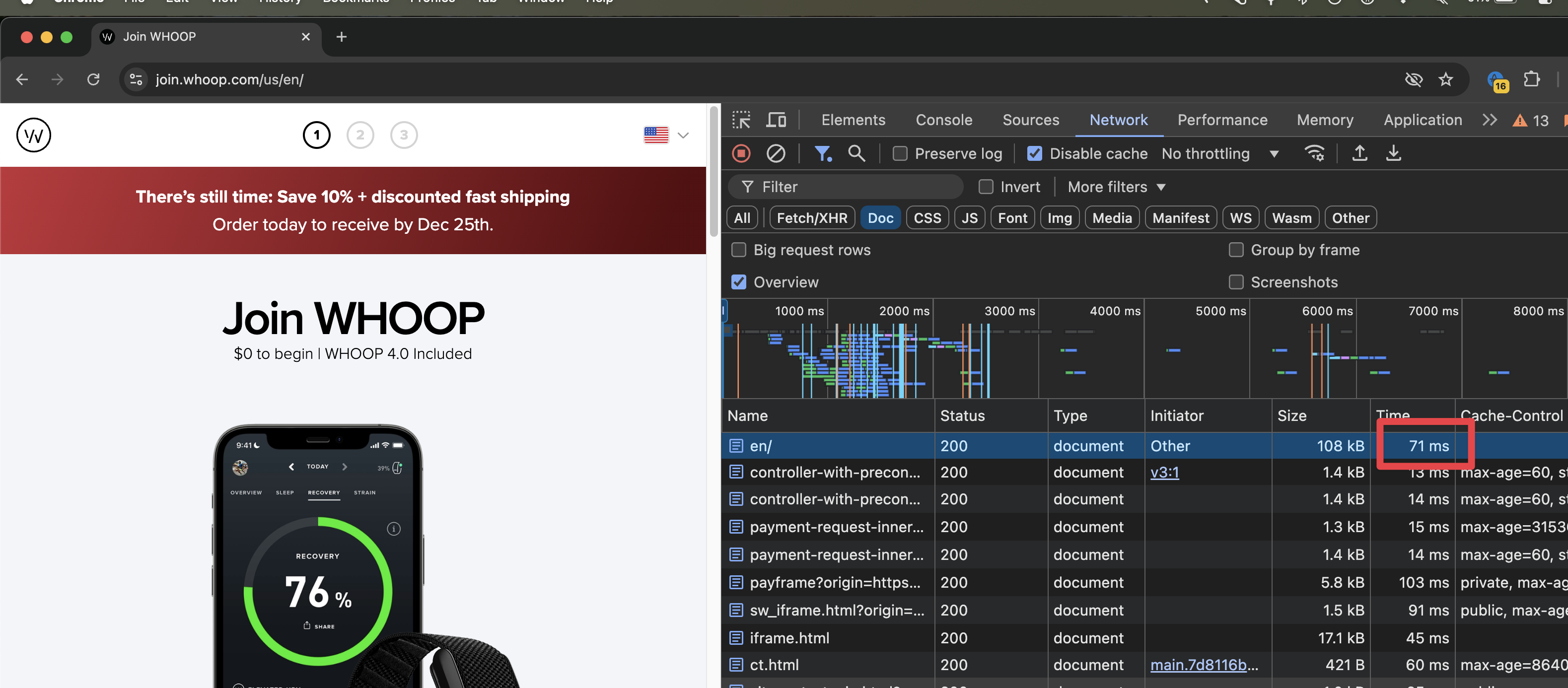Click the warnings icon showing 13

pos(1530,121)
